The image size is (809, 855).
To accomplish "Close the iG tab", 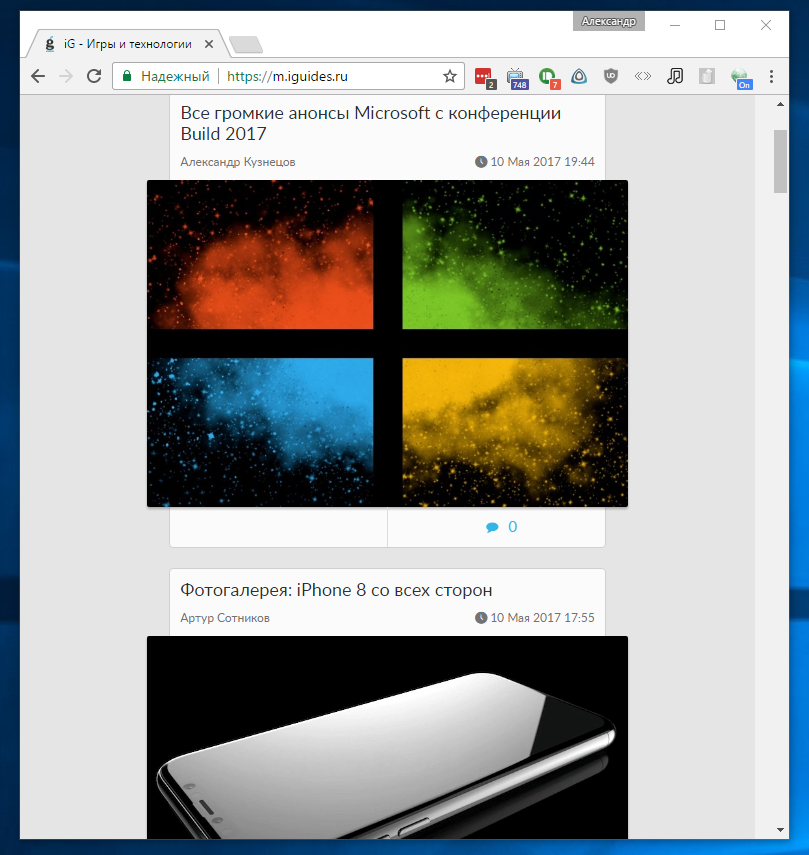I will click(209, 44).
